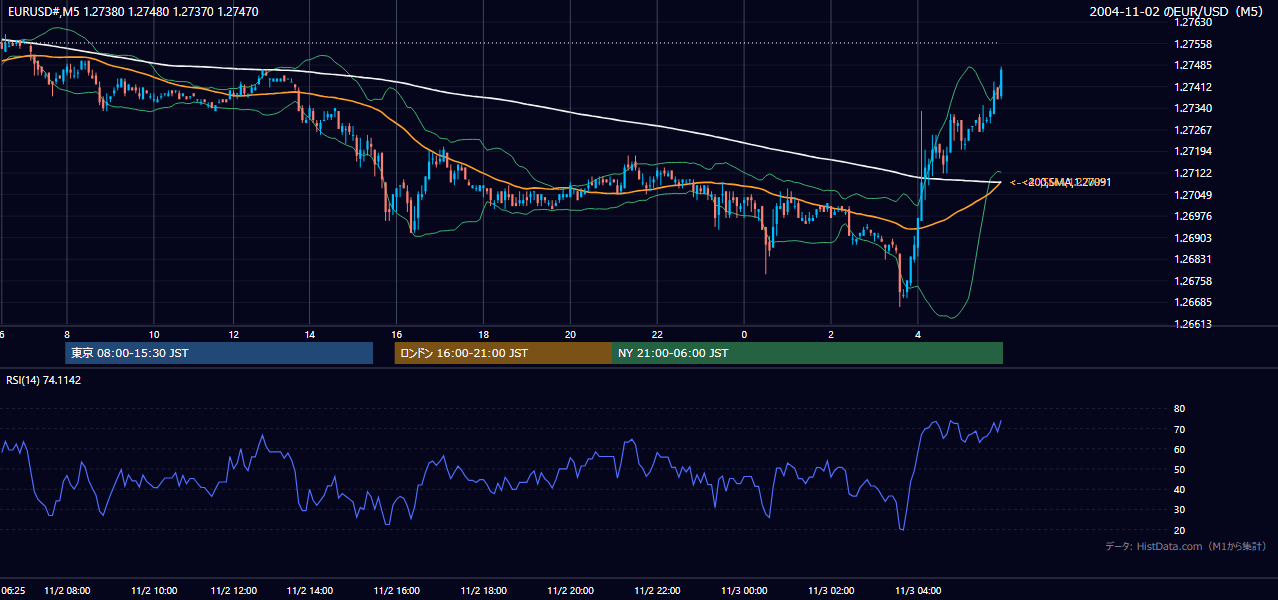Viewport: 1278px width, 600px height.
Task: Click price axis label 1.26903
Action: [1192, 238]
